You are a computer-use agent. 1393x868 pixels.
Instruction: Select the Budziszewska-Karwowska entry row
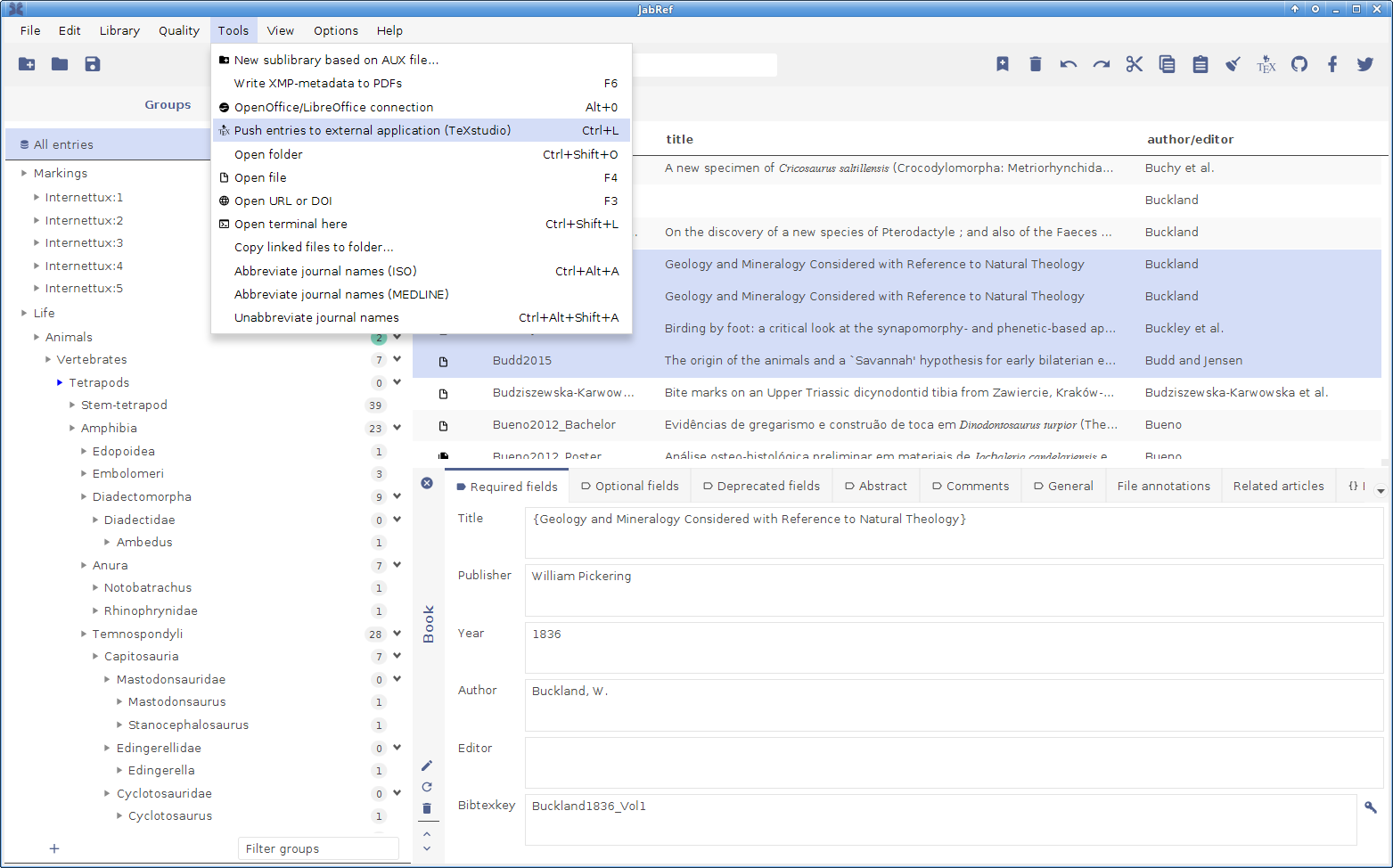897,392
